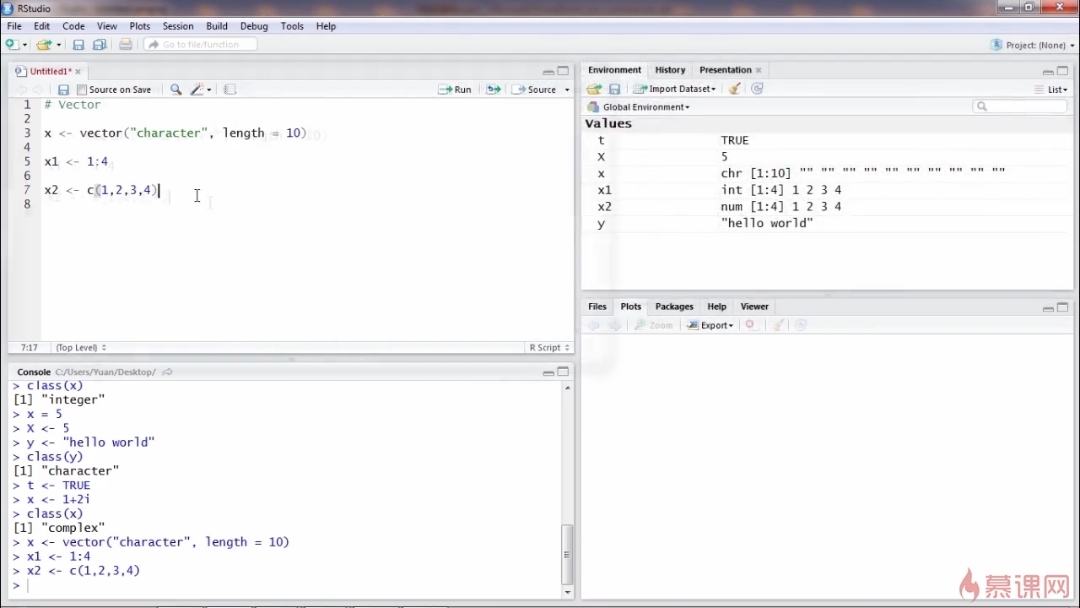The width and height of the screenshot is (1080, 608).
Task: Click the Save all documents icon
Action: pyautogui.click(x=99, y=45)
